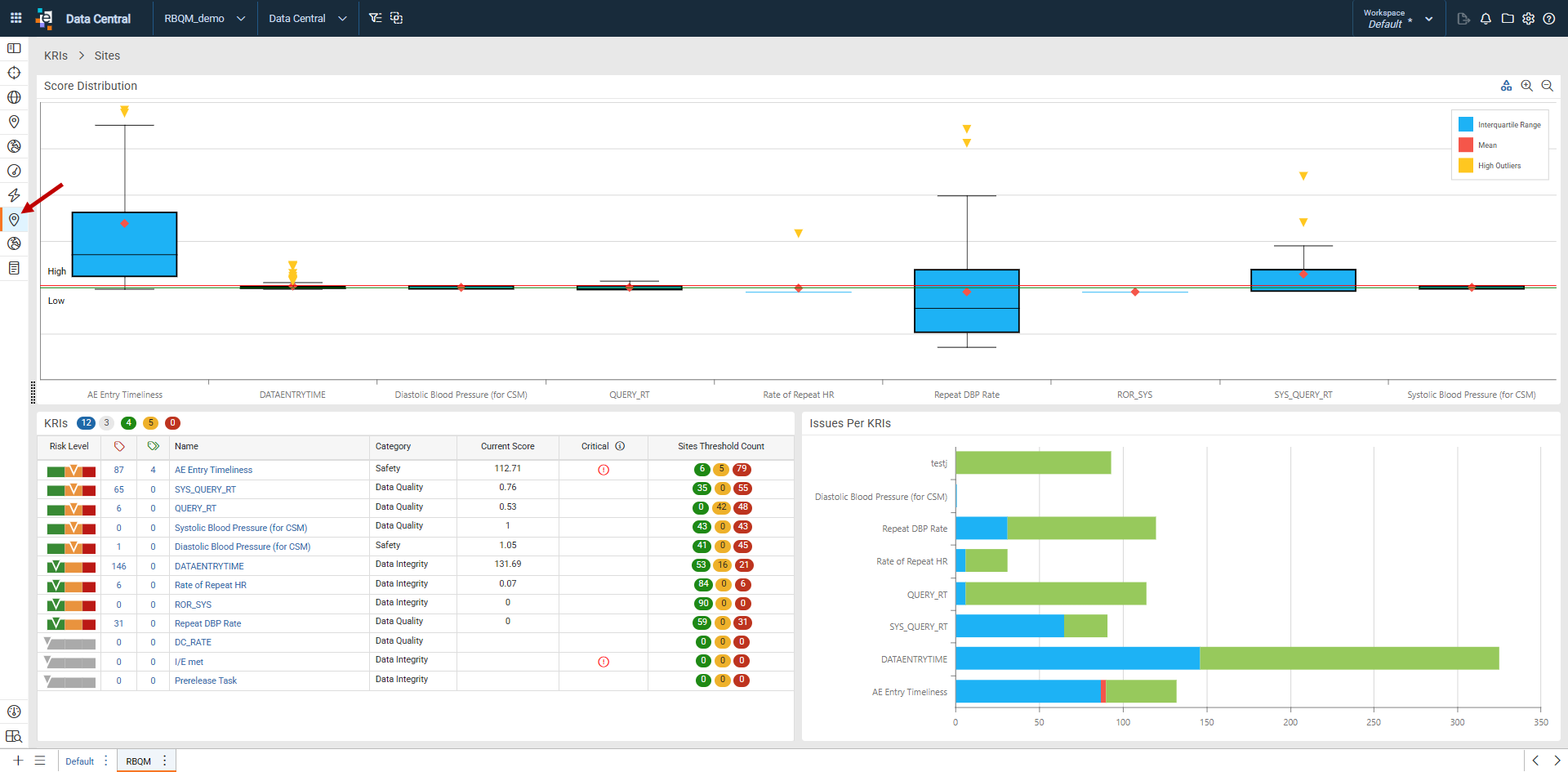Click the AE Entry Timeliness box plot
1568x772 pixels.
(x=124, y=244)
